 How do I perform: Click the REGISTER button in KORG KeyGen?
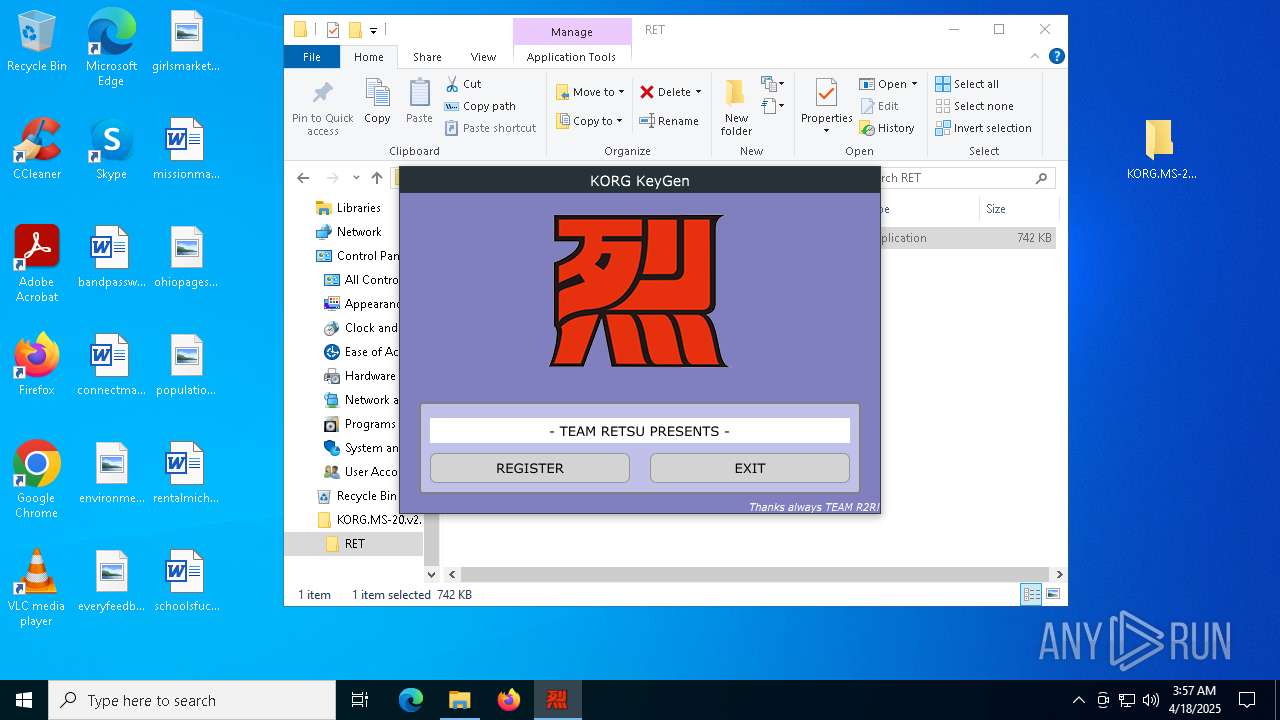[530, 468]
